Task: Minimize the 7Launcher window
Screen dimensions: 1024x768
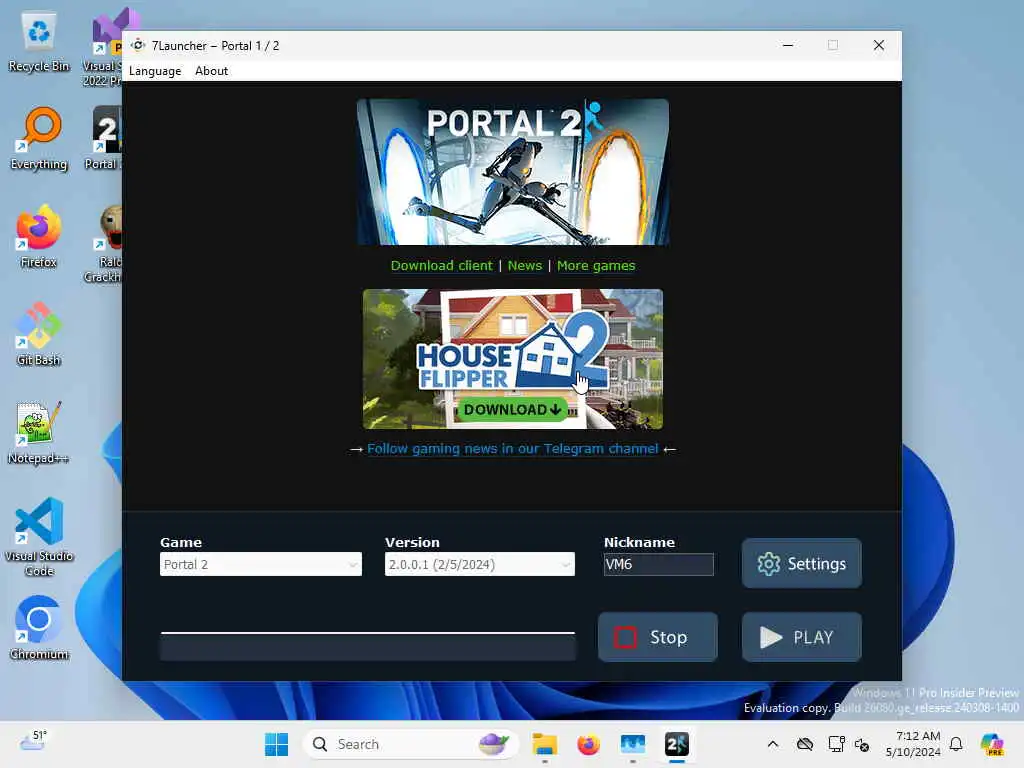Action: coord(788,45)
